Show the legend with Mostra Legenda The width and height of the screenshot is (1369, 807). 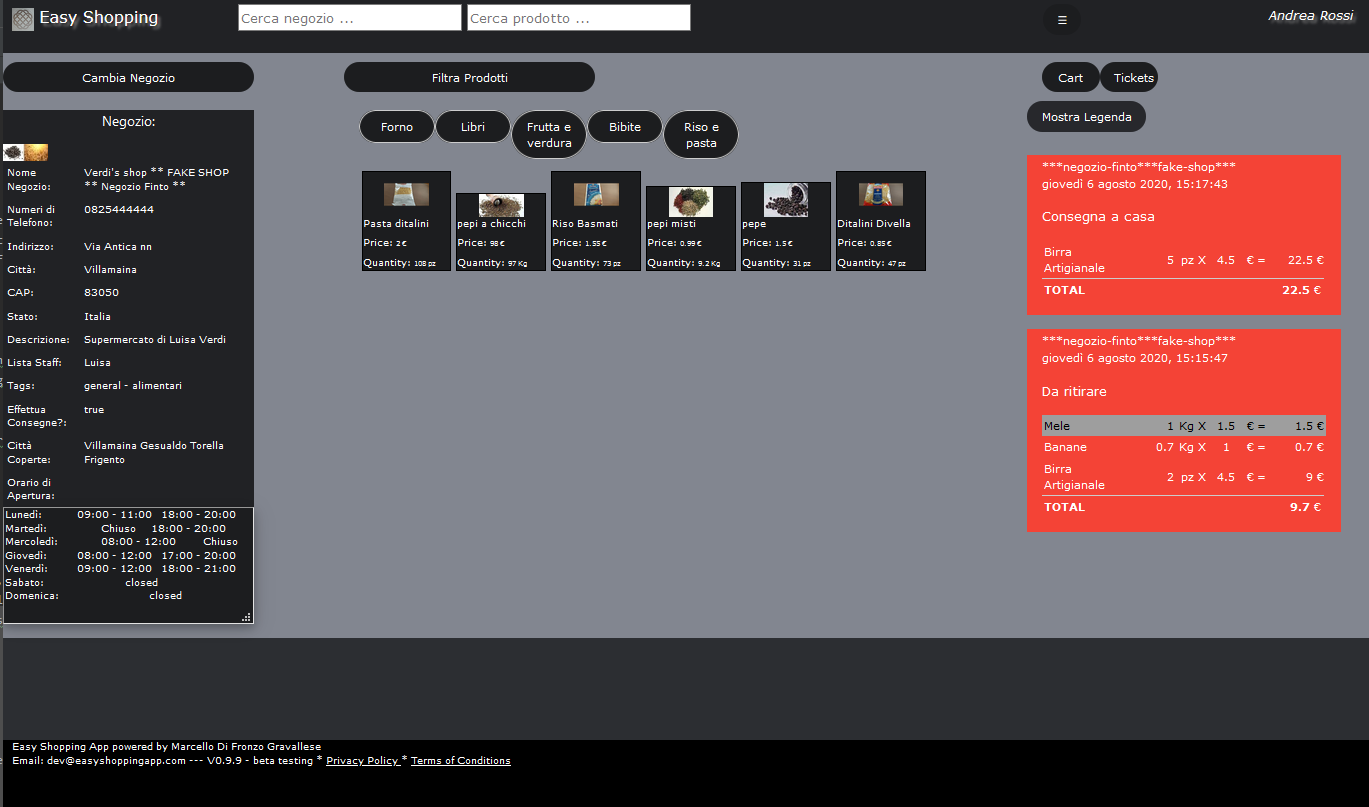(1086, 117)
